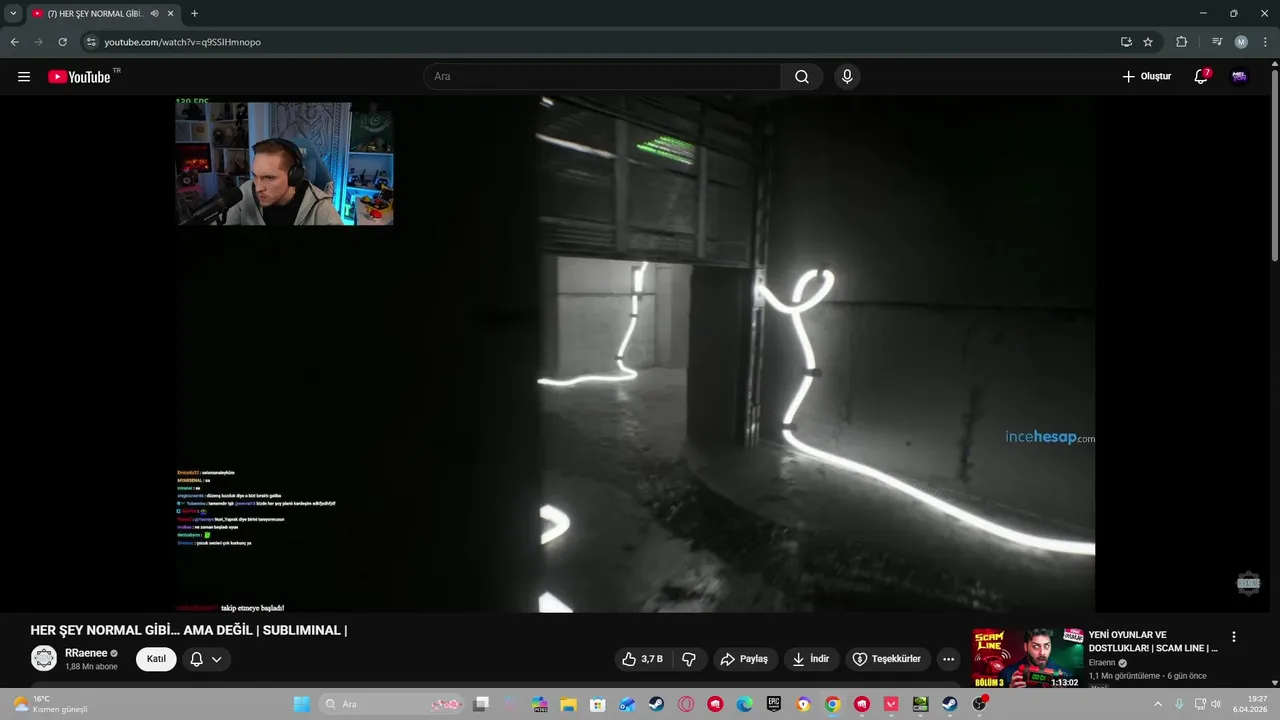This screenshot has height=720, width=1280.
Task: Open Outlook from taskbar
Action: pyautogui.click(x=627, y=704)
